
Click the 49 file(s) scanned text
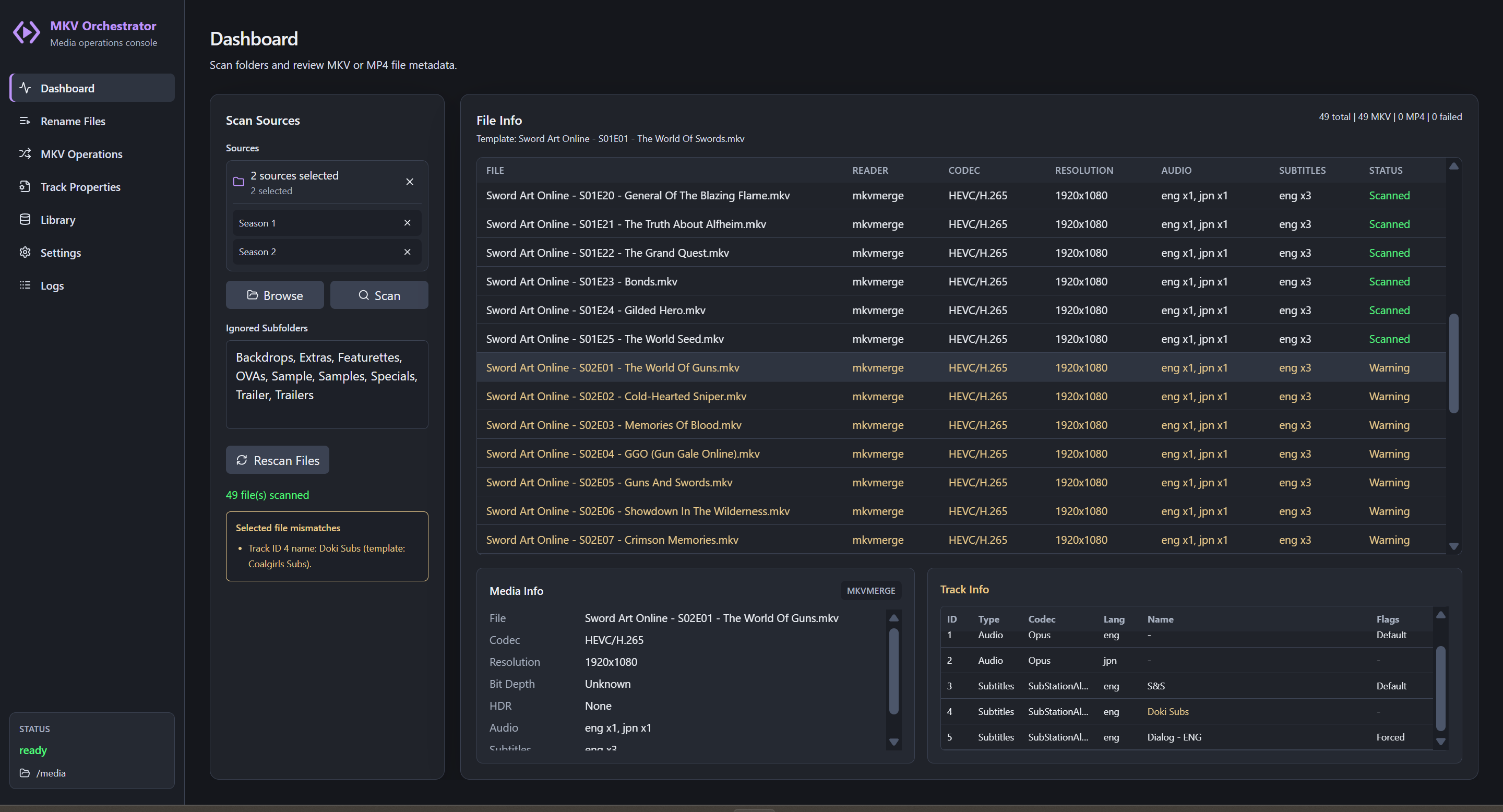click(267, 495)
